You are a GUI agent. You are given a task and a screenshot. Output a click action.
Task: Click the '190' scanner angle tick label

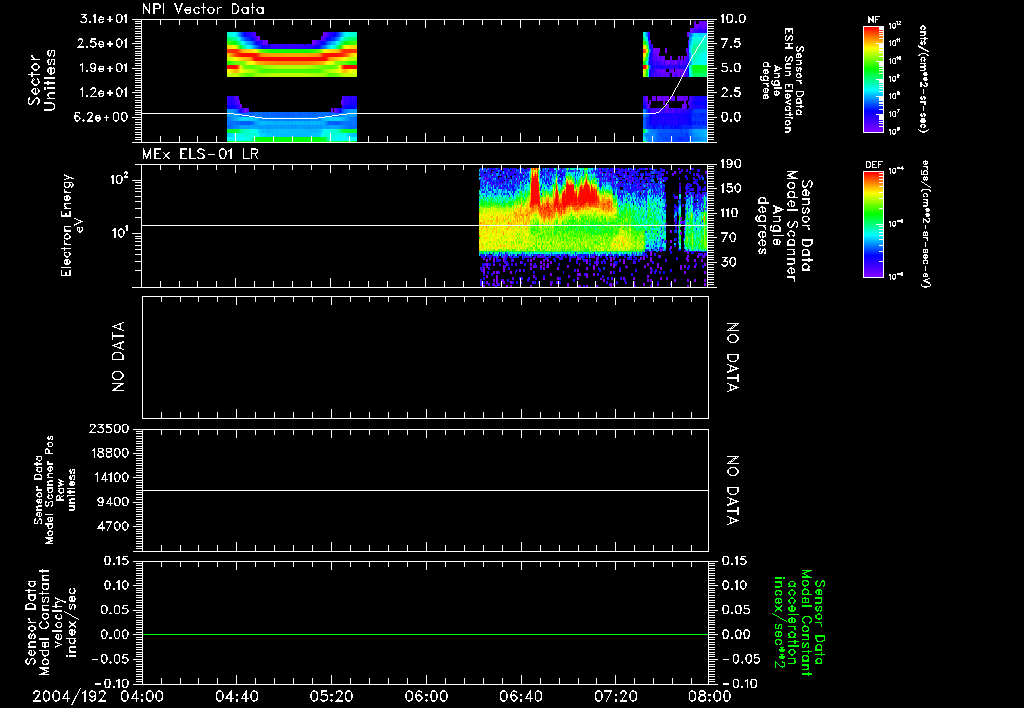pyautogui.click(x=731, y=164)
